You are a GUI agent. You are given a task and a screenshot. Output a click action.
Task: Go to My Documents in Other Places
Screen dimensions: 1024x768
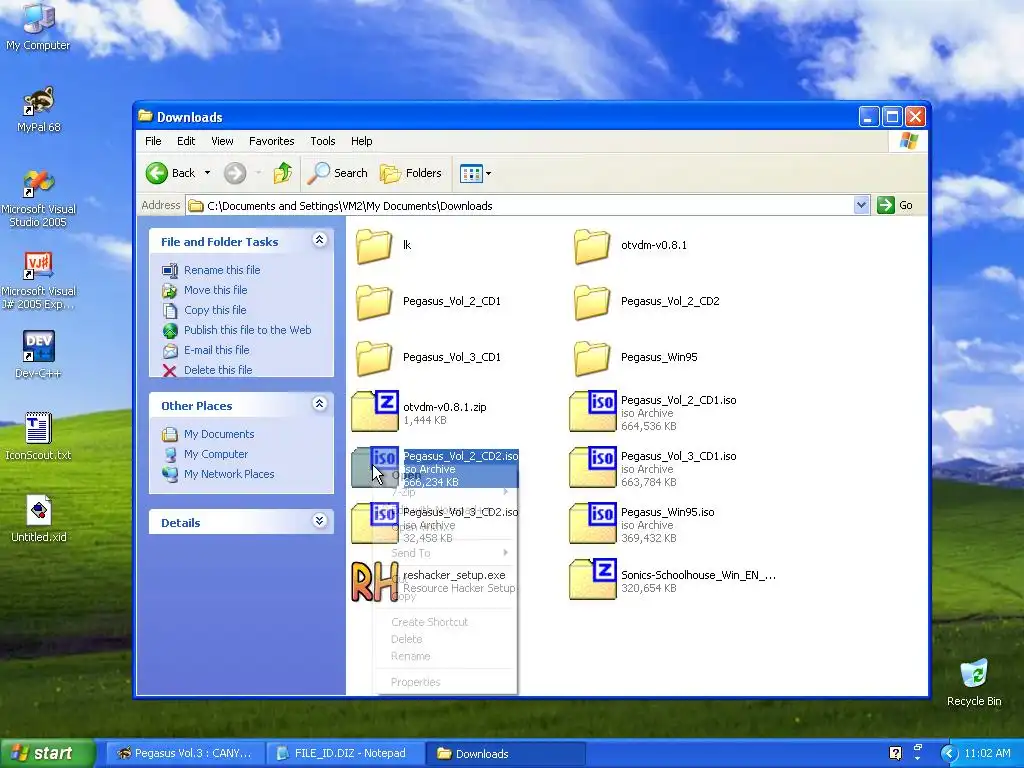[219, 434]
